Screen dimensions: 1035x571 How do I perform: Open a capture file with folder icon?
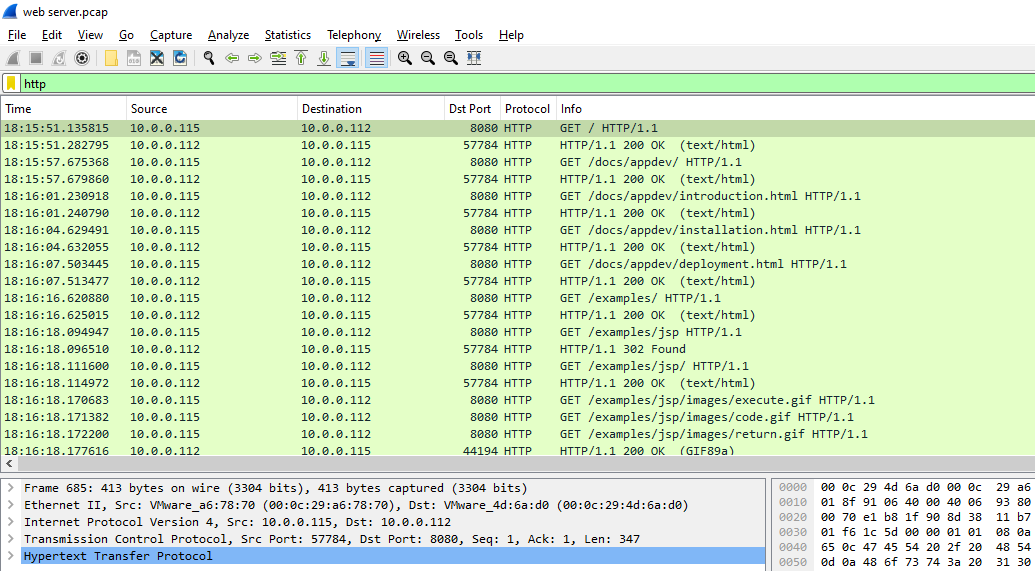click(111, 58)
